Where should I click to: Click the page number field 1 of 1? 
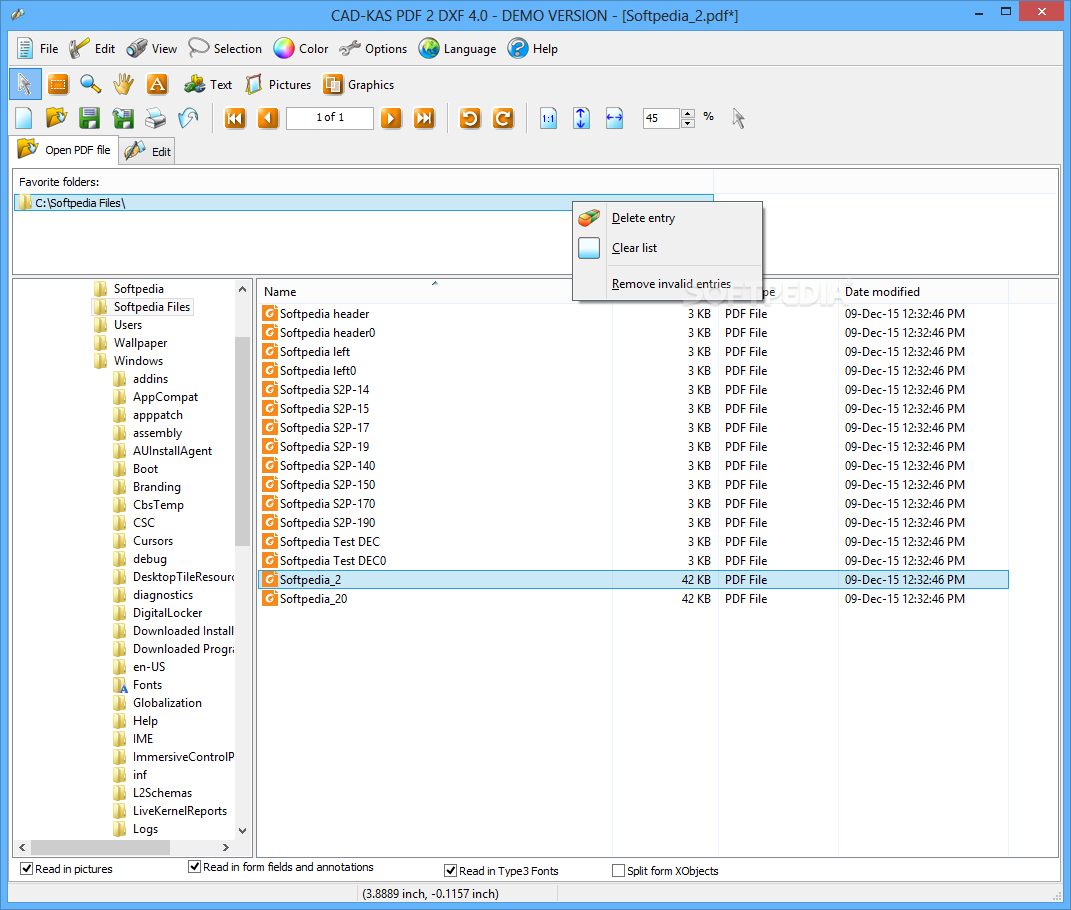click(330, 118)
